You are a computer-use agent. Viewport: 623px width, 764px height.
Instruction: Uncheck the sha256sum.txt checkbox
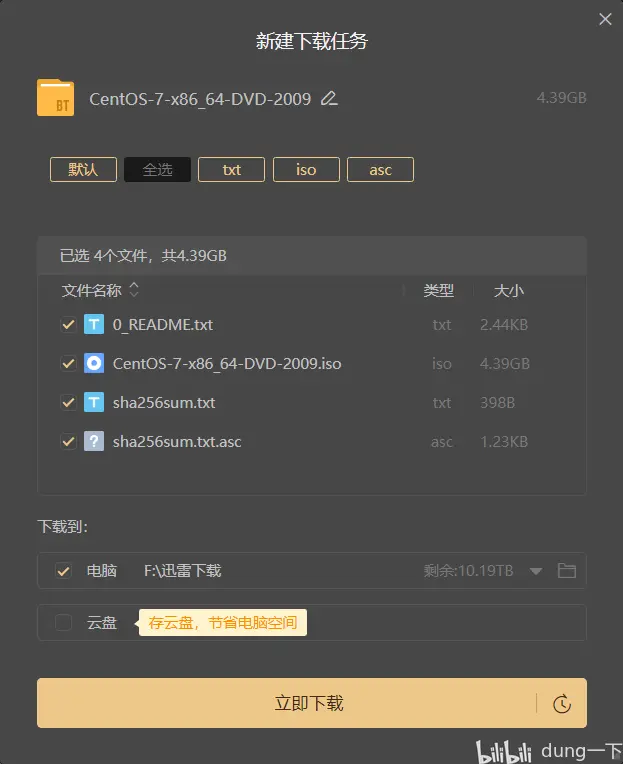[x=69, y=402]
